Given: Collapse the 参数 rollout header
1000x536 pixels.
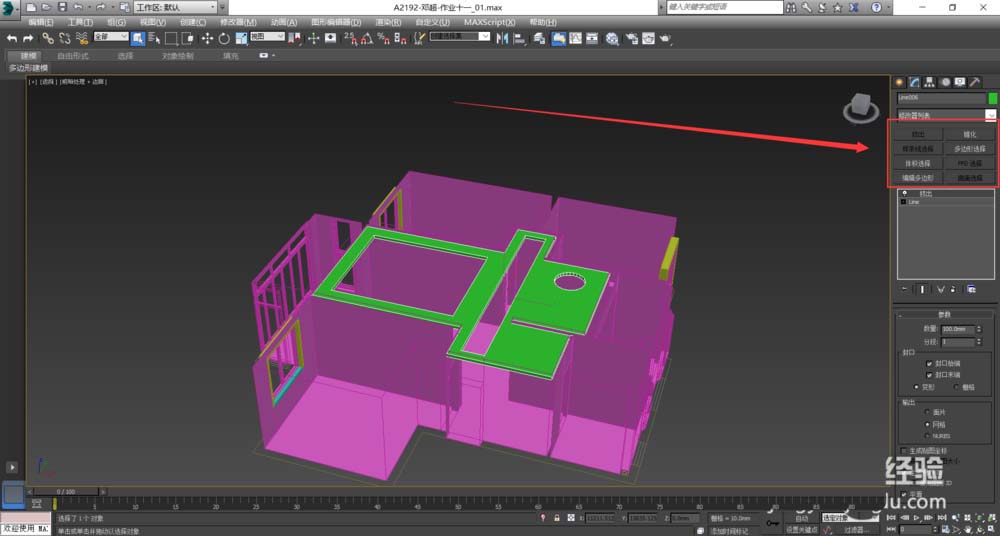Looking at the screenshot, I should point(945,315).
